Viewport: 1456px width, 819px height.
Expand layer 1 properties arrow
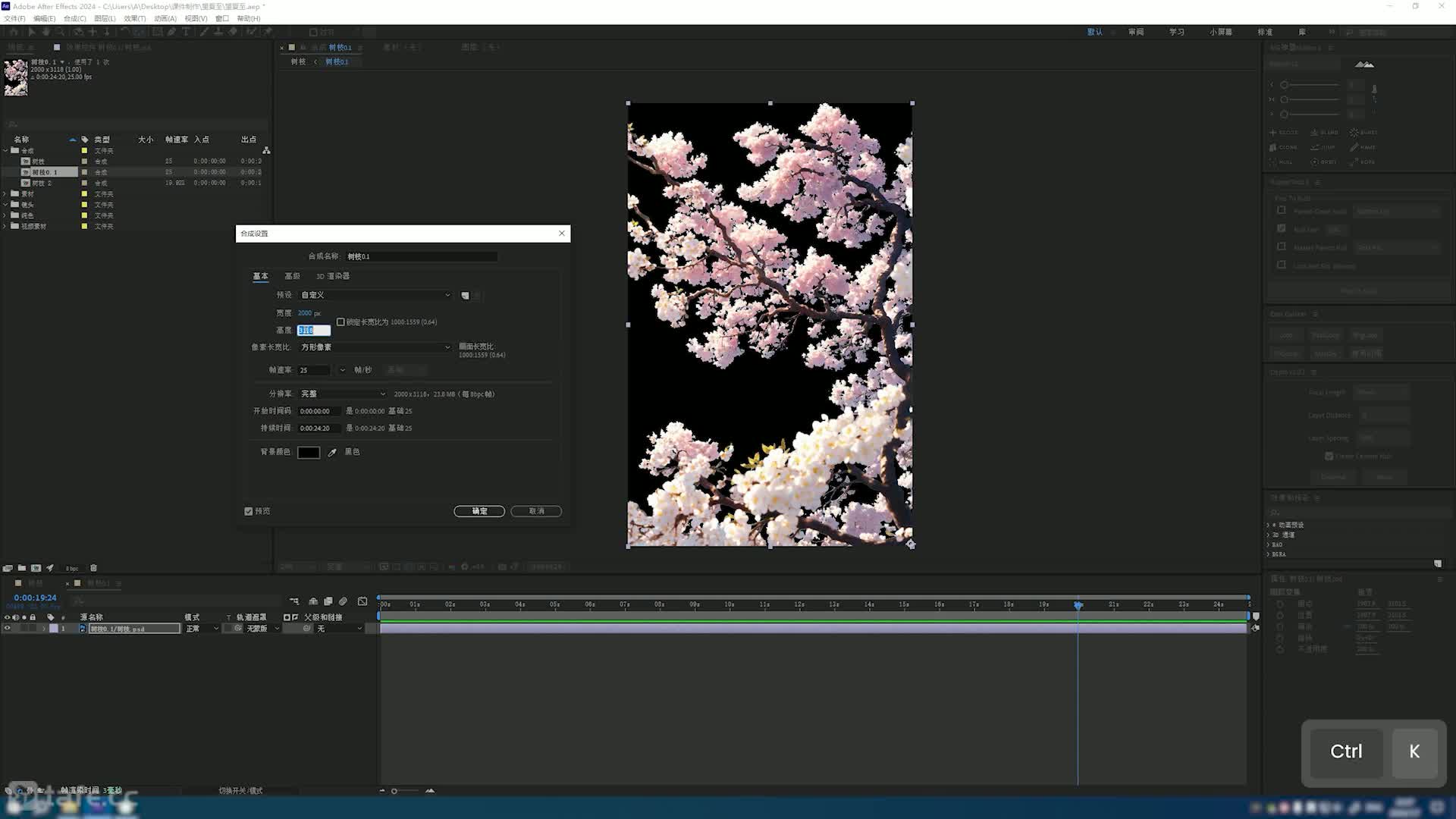44,629
